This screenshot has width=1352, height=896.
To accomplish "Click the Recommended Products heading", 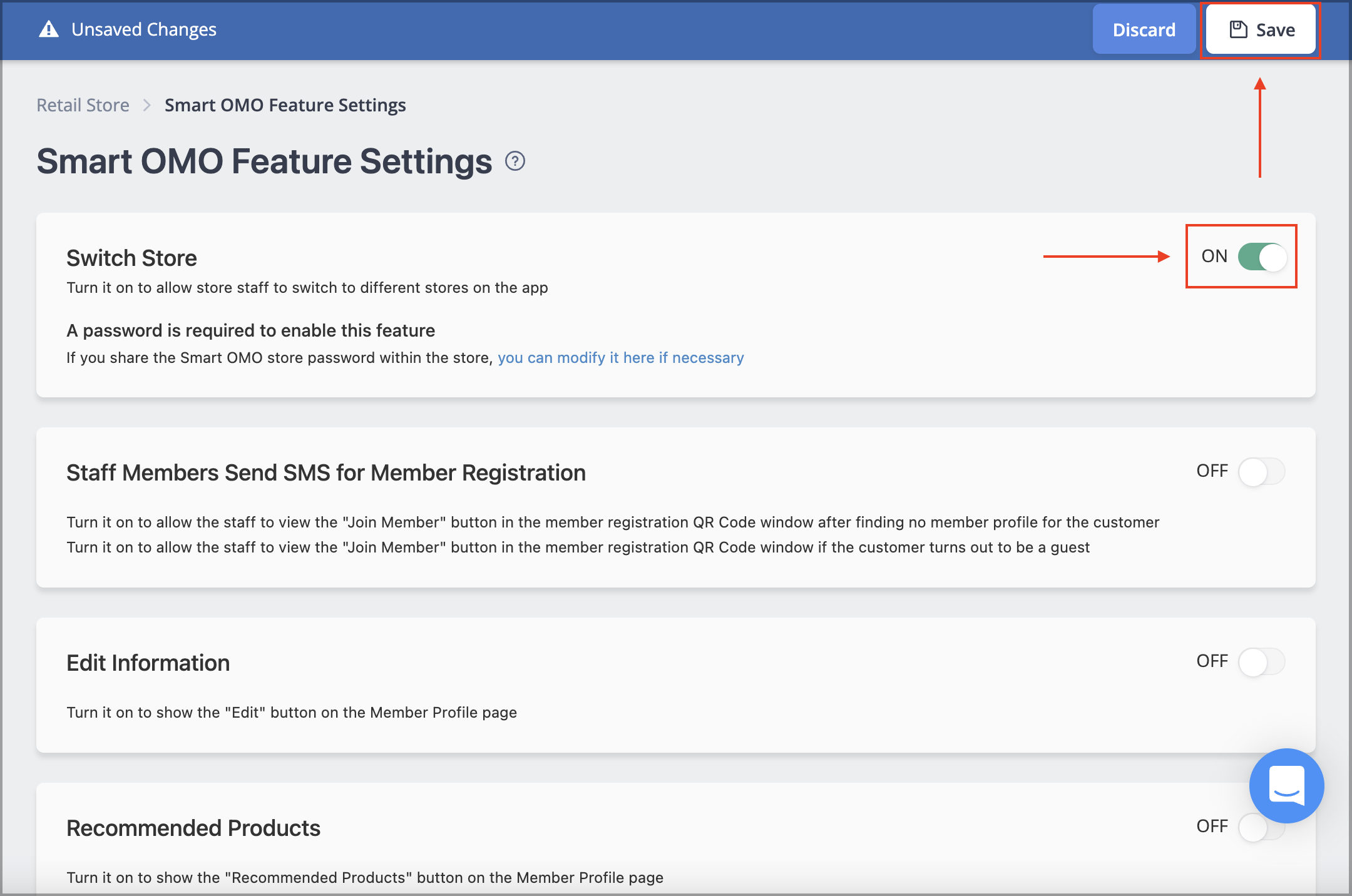I will pos(193,828).
